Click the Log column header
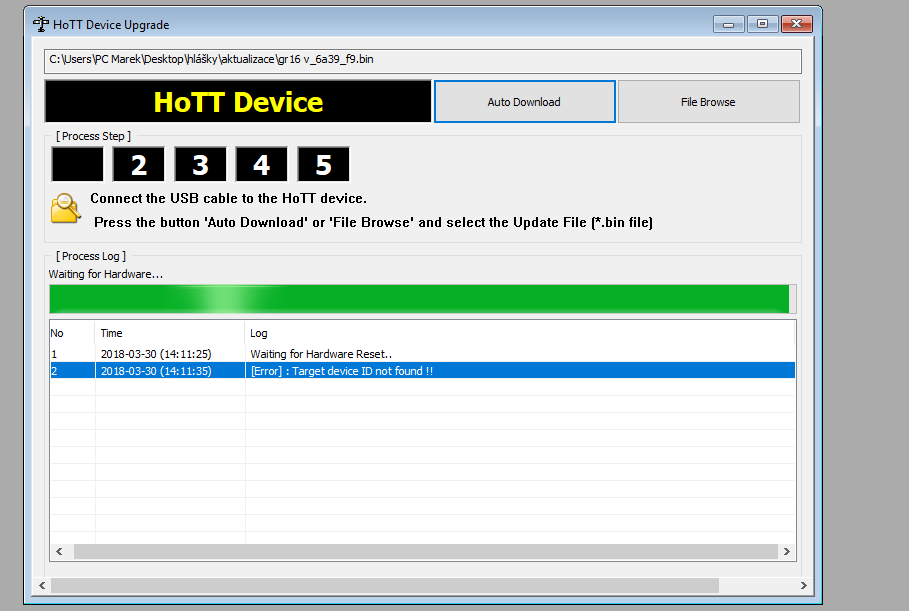 coord(520,333)
